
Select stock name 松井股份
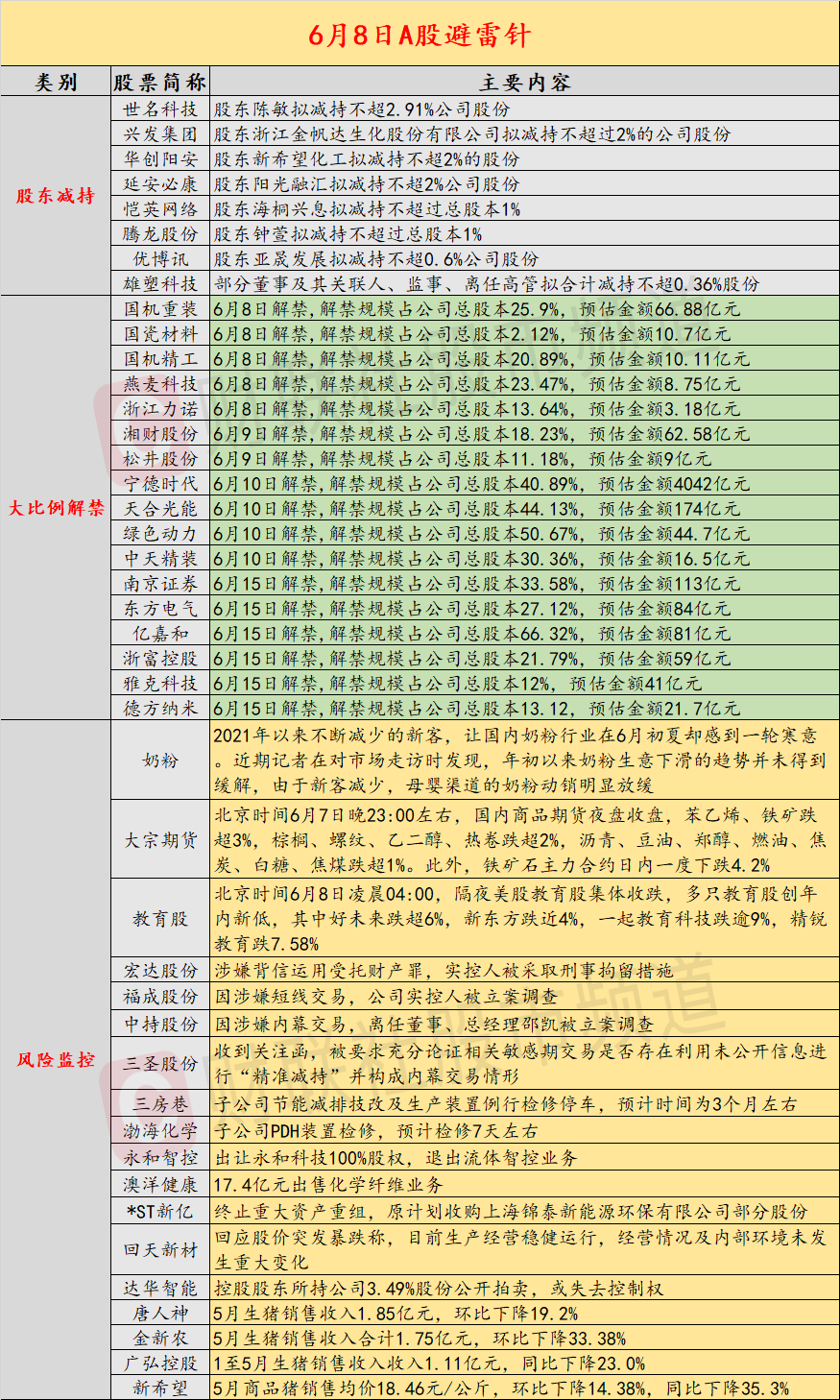click(x=160, y=459)
